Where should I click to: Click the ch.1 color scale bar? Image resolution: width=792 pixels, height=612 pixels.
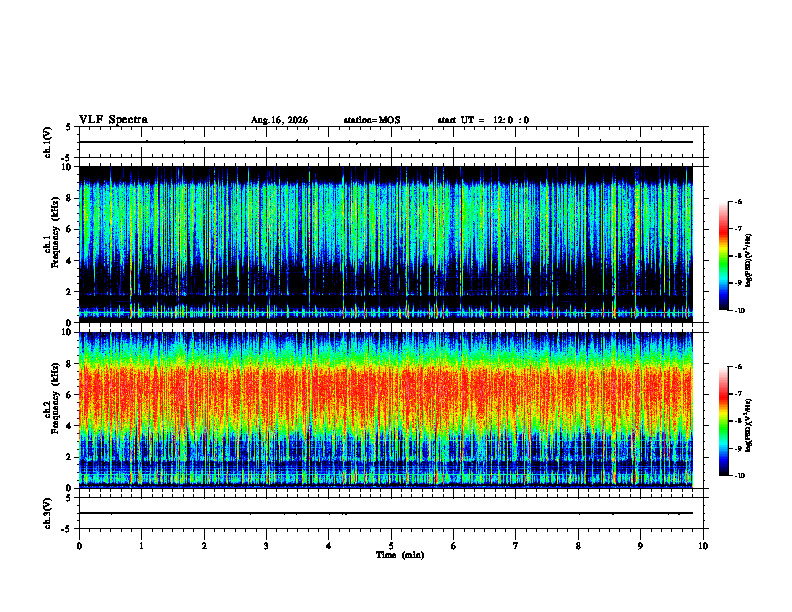[x=723, y=256]
